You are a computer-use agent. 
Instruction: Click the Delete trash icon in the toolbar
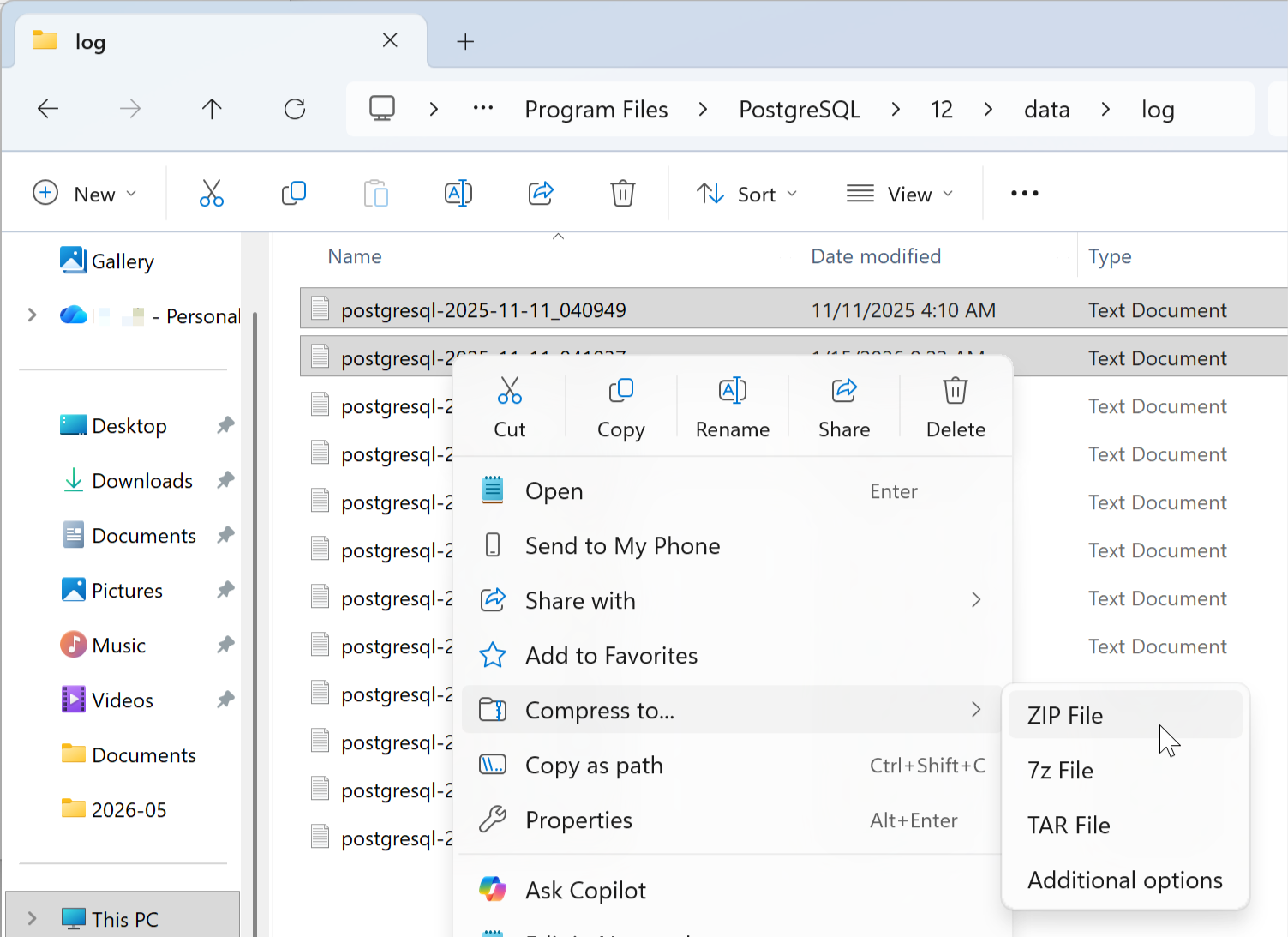[x=623, y=193]
